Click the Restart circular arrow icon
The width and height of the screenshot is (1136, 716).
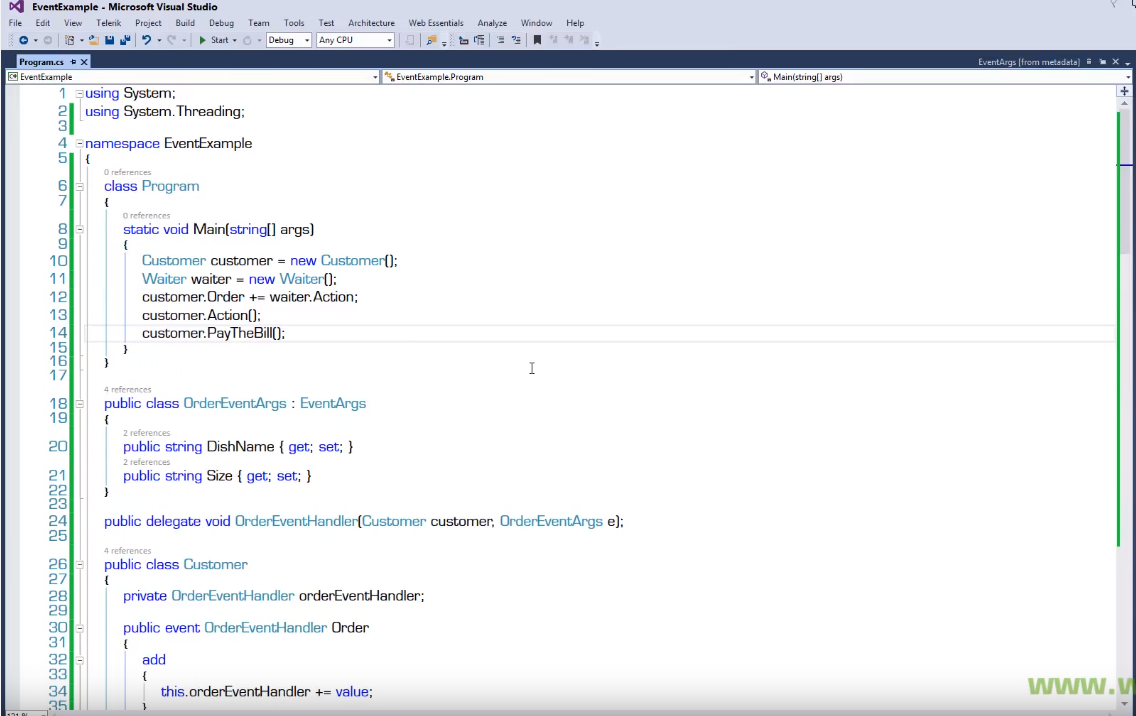click(x=248, y=41)
